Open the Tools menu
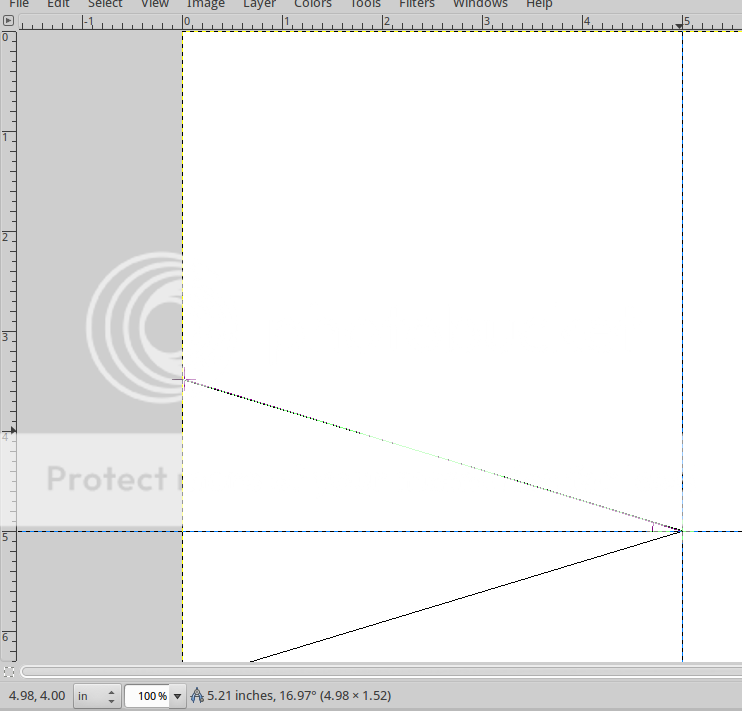This screenshot has width=742, height=711. [x=365, y=4]
